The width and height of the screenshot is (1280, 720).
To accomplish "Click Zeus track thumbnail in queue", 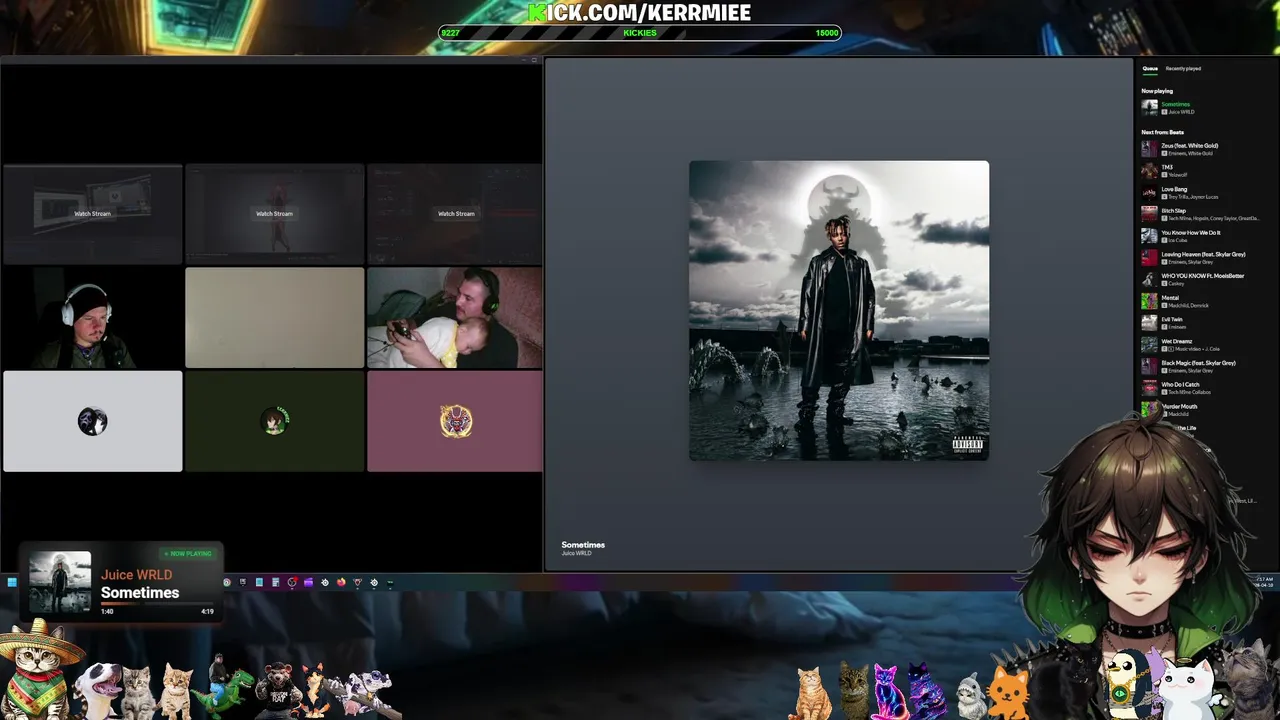I will pos(1150,149).
